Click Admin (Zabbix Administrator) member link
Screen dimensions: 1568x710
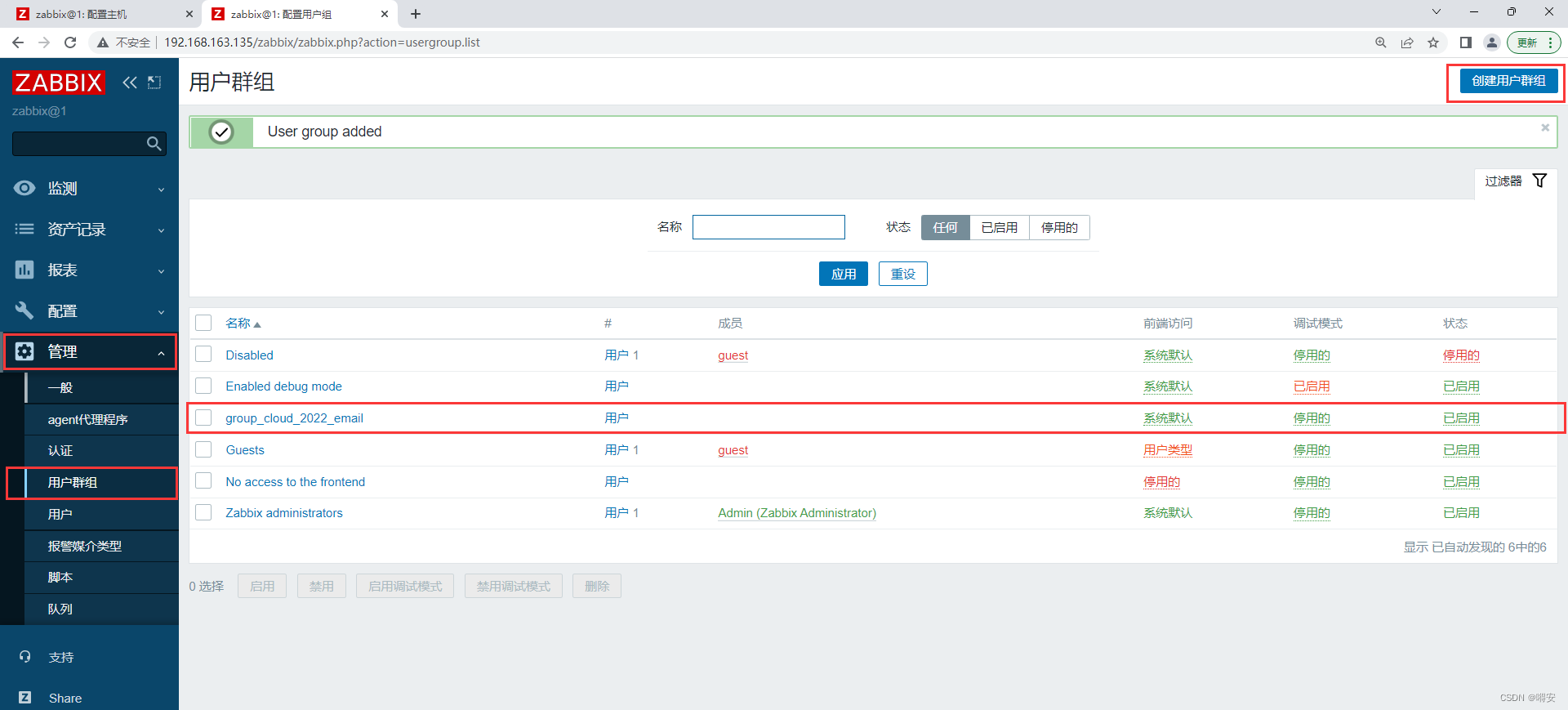tap(797, 513)
